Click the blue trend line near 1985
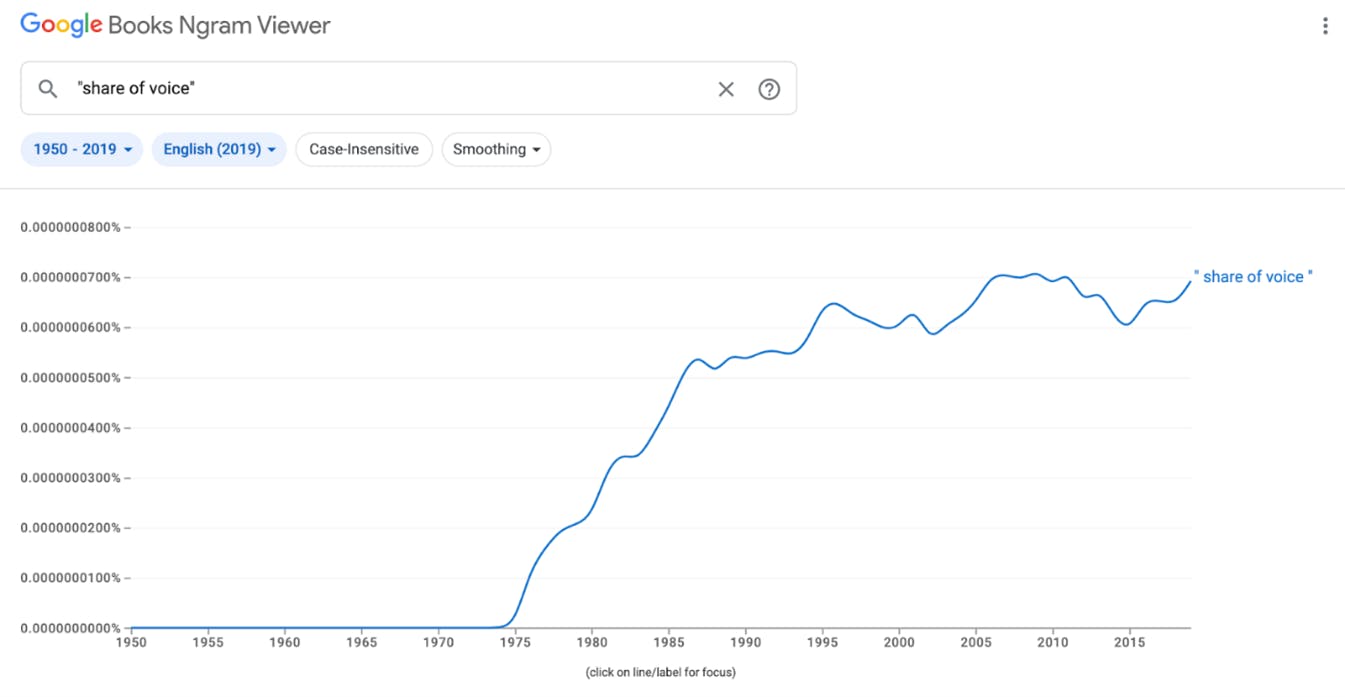 668,408
